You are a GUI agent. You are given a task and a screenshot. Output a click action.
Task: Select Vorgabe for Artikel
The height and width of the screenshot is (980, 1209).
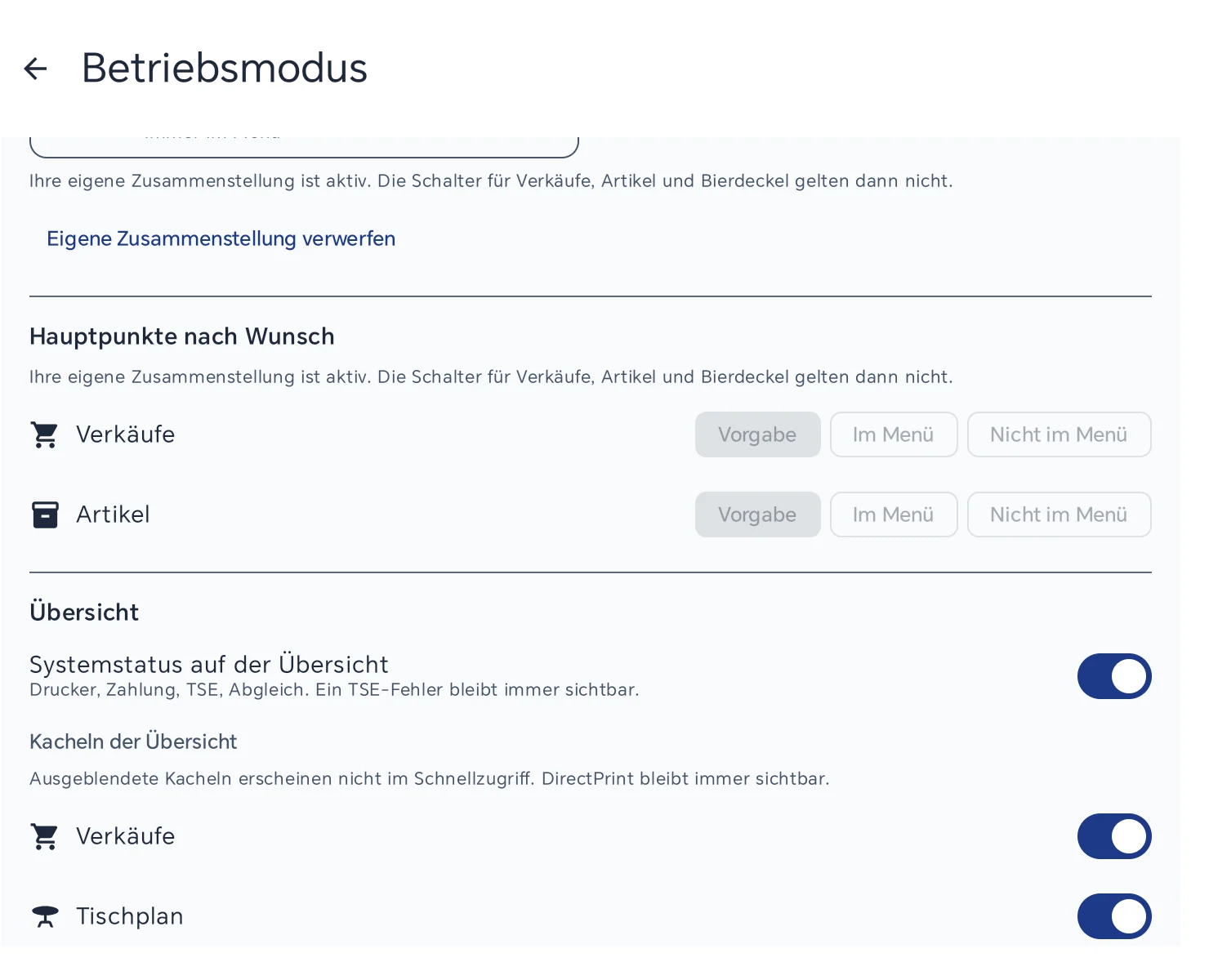click(x=758, y=514)
